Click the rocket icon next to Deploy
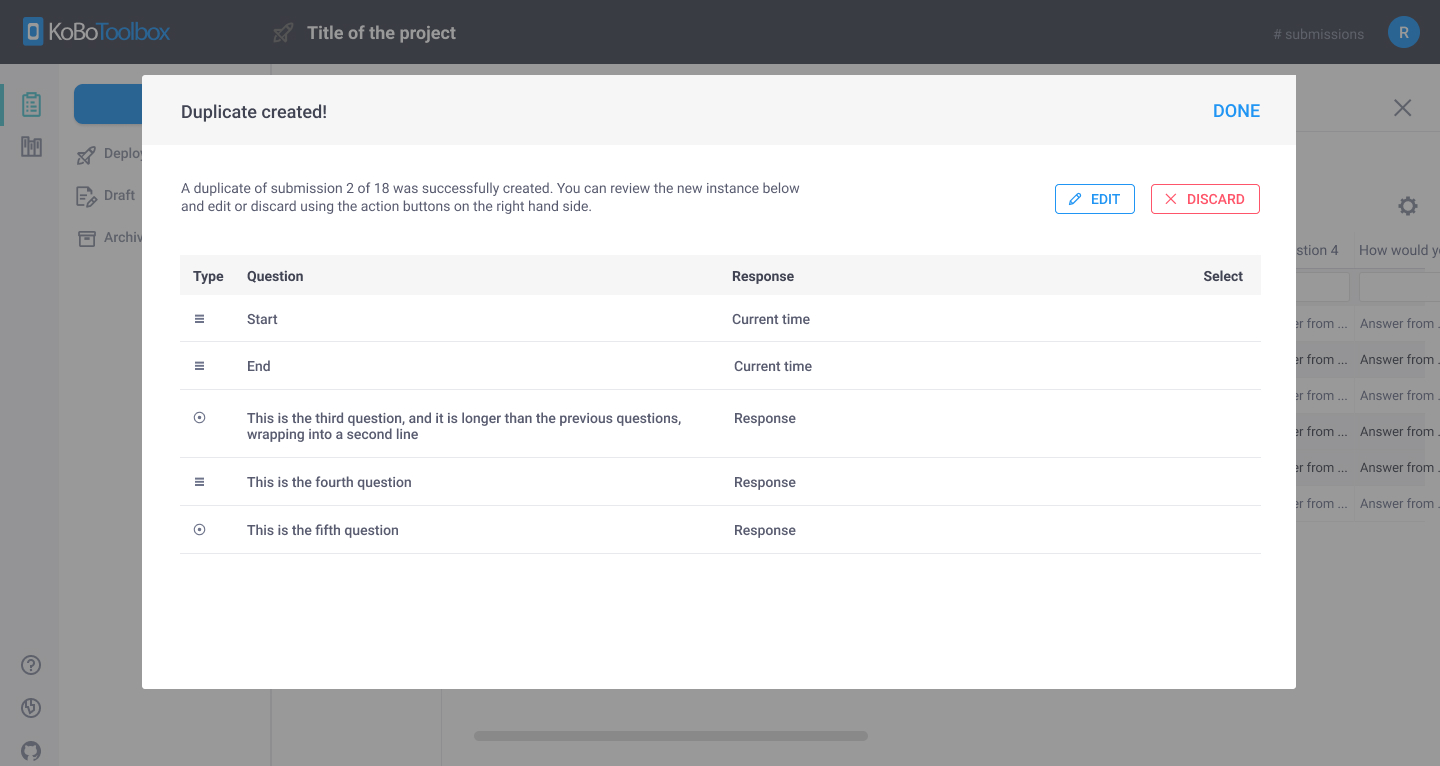1440x766 pixels. 85,153
